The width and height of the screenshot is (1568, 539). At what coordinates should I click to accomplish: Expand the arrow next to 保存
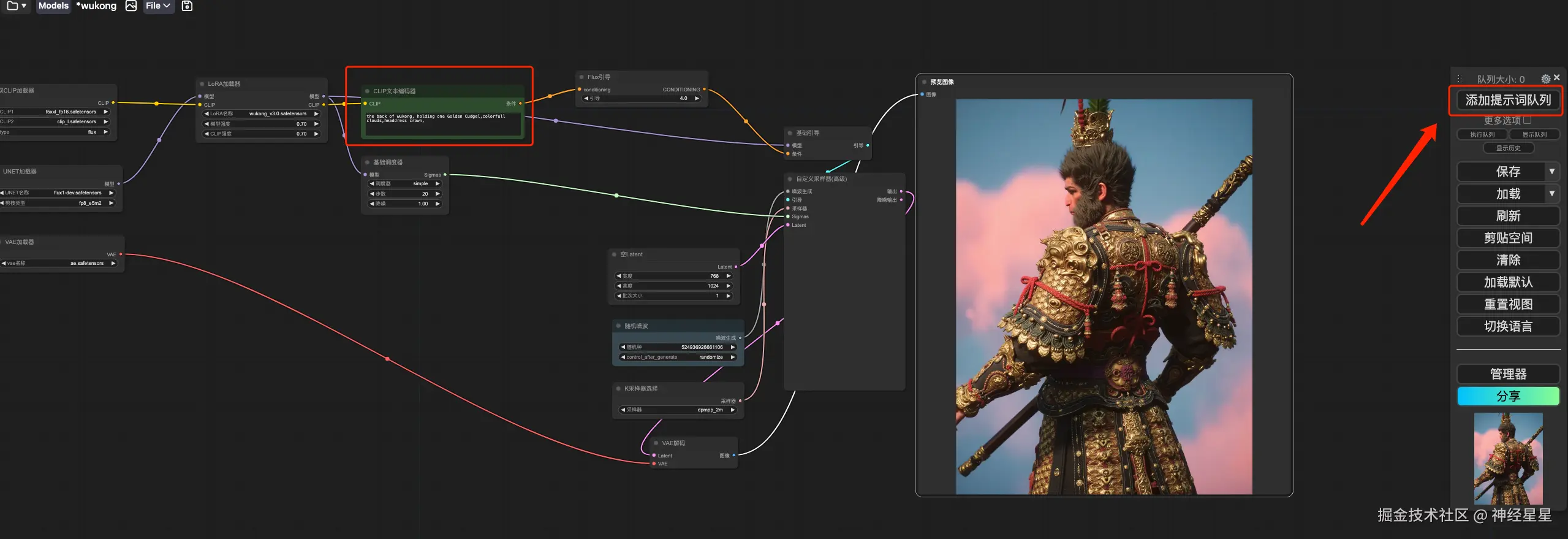[x=1552, y=172]
